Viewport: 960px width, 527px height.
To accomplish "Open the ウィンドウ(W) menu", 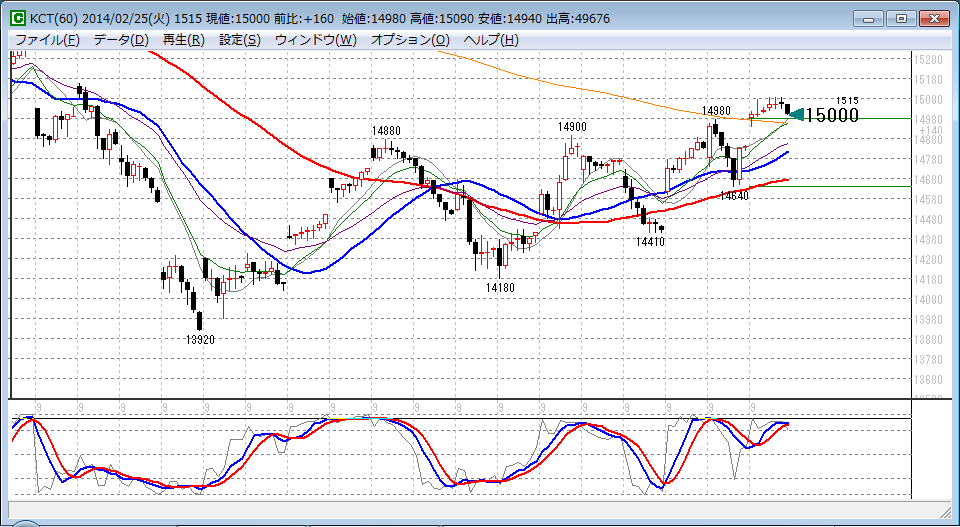I will point(315,40).
